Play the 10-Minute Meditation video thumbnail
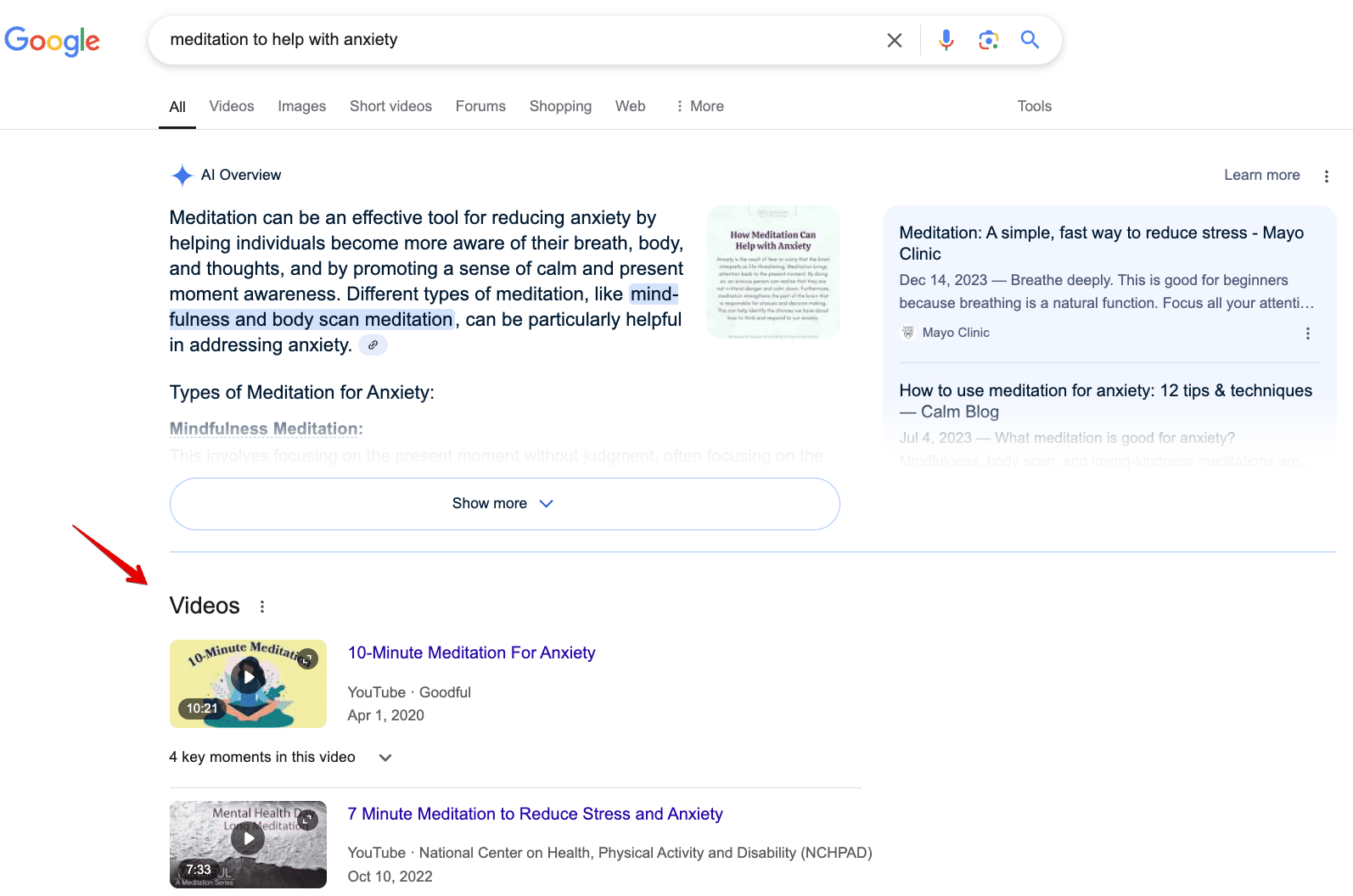 248,684
